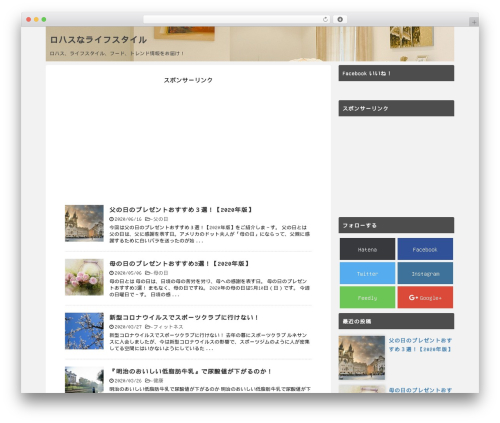Open category link 母の日
Screen dimensions: 500x423
click(x=161, y=273)
